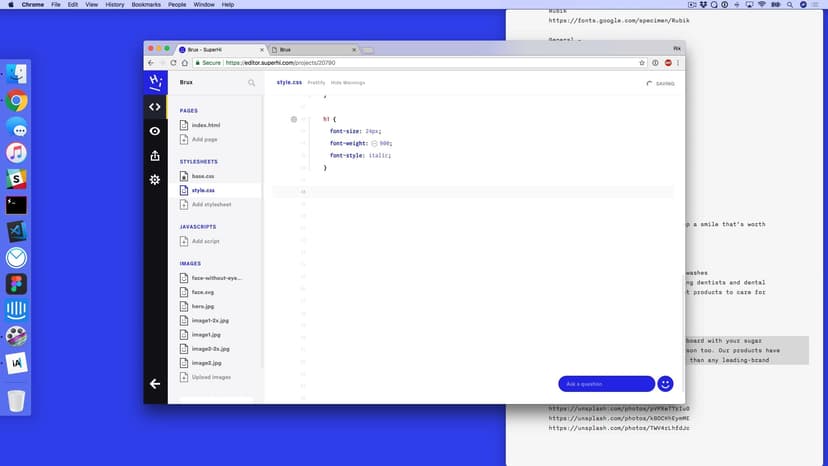This screenshot has width=828, height=466.
Task: Open index.html in the Pages list
Action: tap(205, 125)
